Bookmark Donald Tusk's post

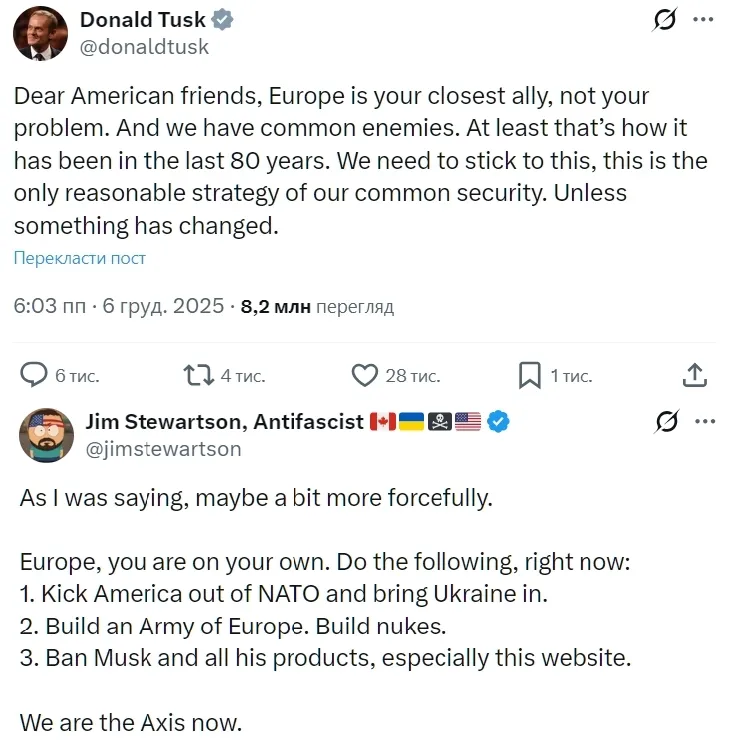[529, 375]
